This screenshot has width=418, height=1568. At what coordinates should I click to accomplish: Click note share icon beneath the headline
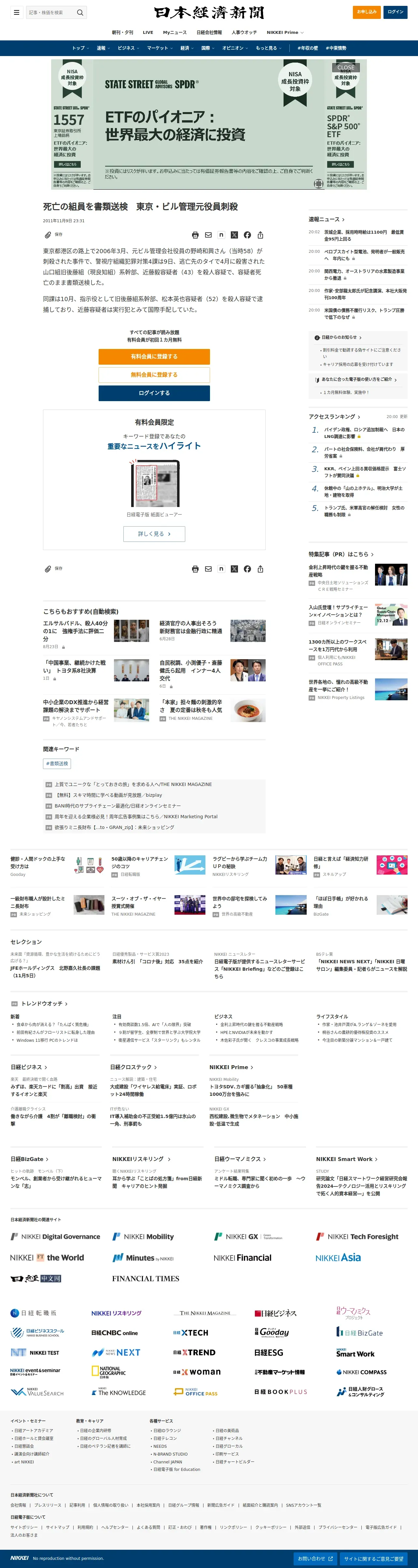coord(221,235)
